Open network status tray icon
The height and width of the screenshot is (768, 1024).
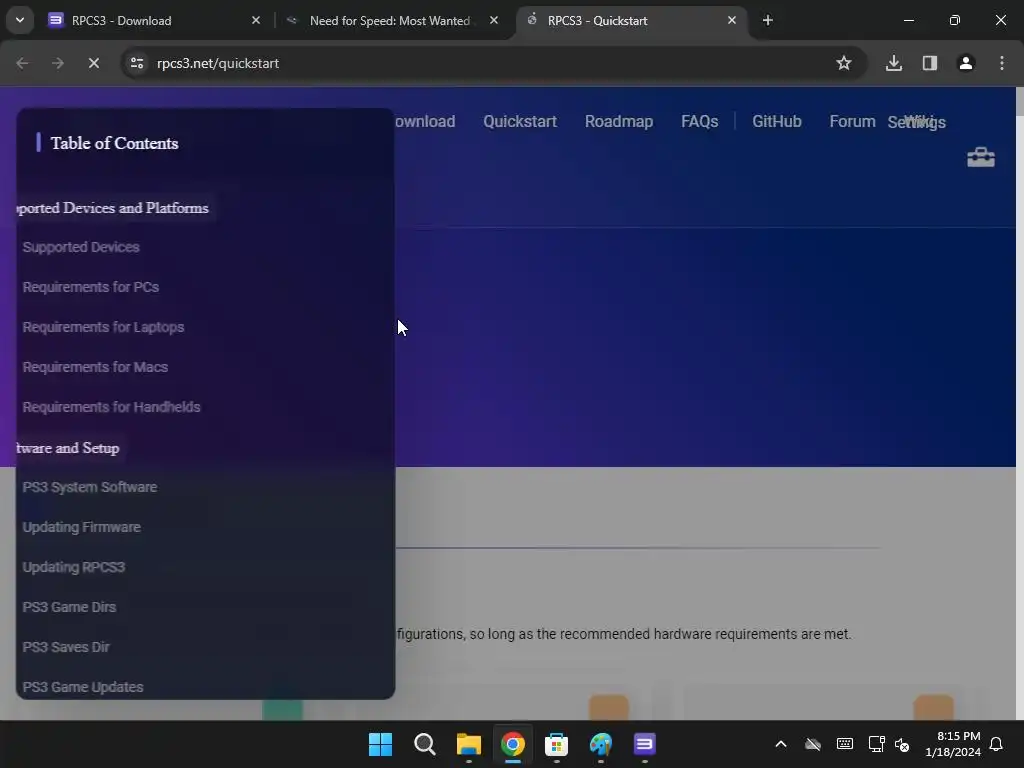876,744
